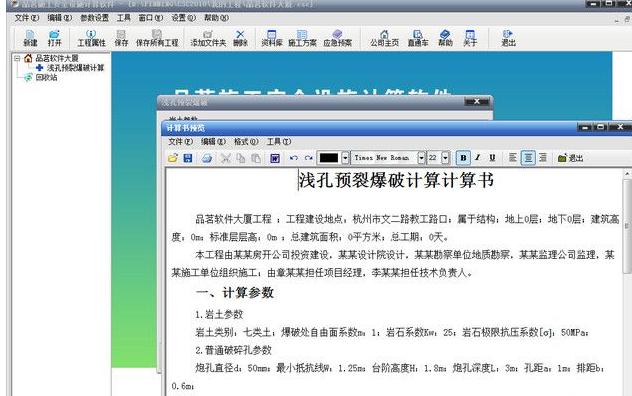
Task: Collapse the 品茗软件大厦 tree node
Action: (x=17, y=58)
